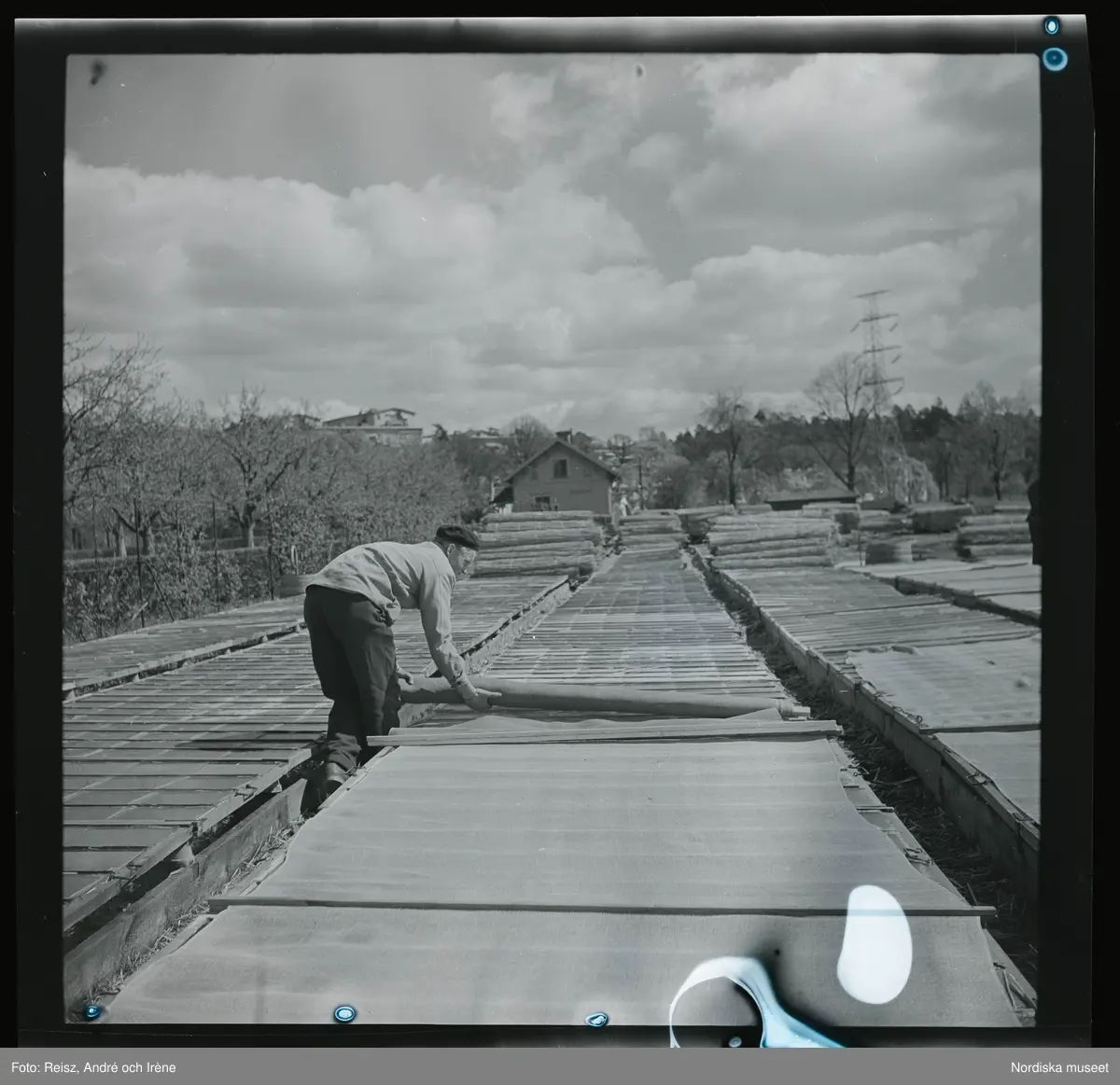This screenshot has width=1120, height=1085.
Task: Click the blue spot in the bottom-left corner
Action: [91, 1010]
